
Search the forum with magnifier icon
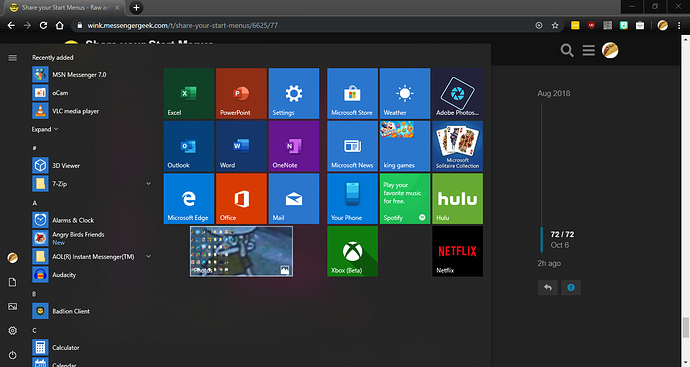[x=567, y=50]
